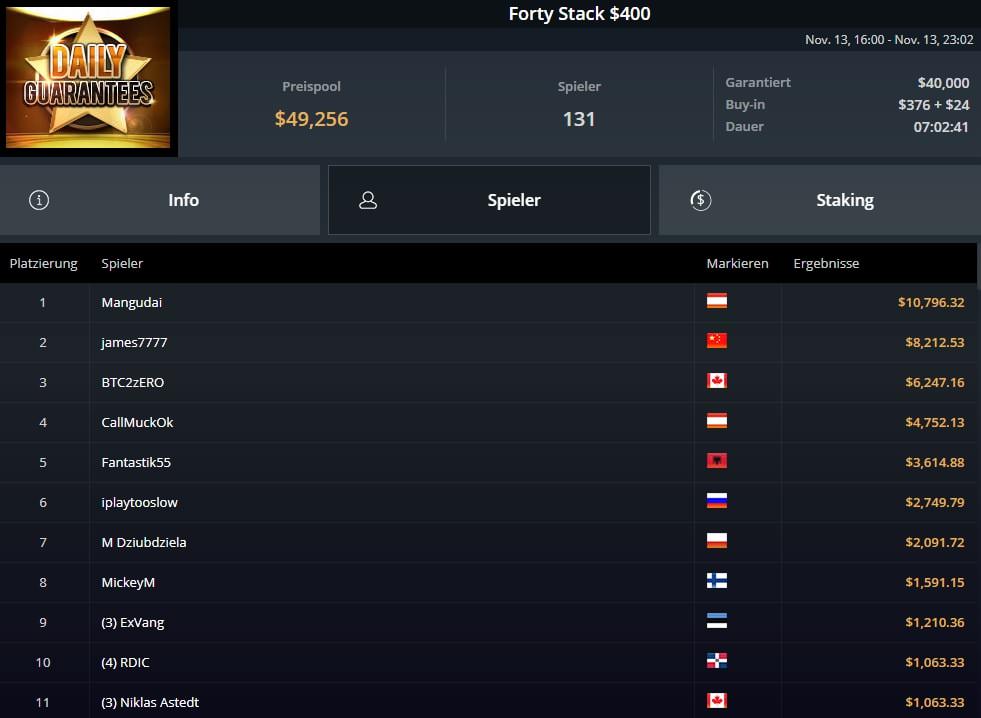Click MickeyM's Finland flag icon
Screen dimensions: 981x718
click(717, 581)
